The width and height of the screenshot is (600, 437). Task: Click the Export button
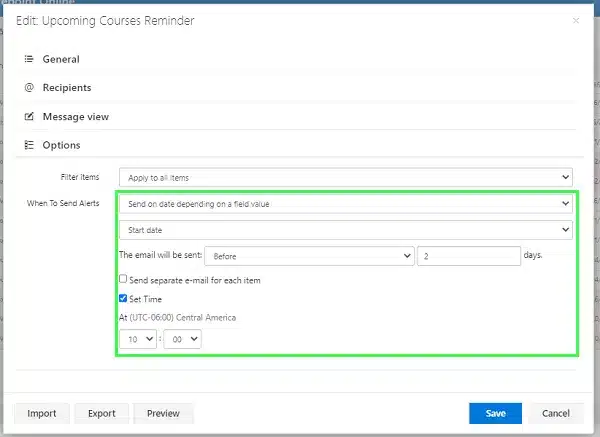click(101, 413)
